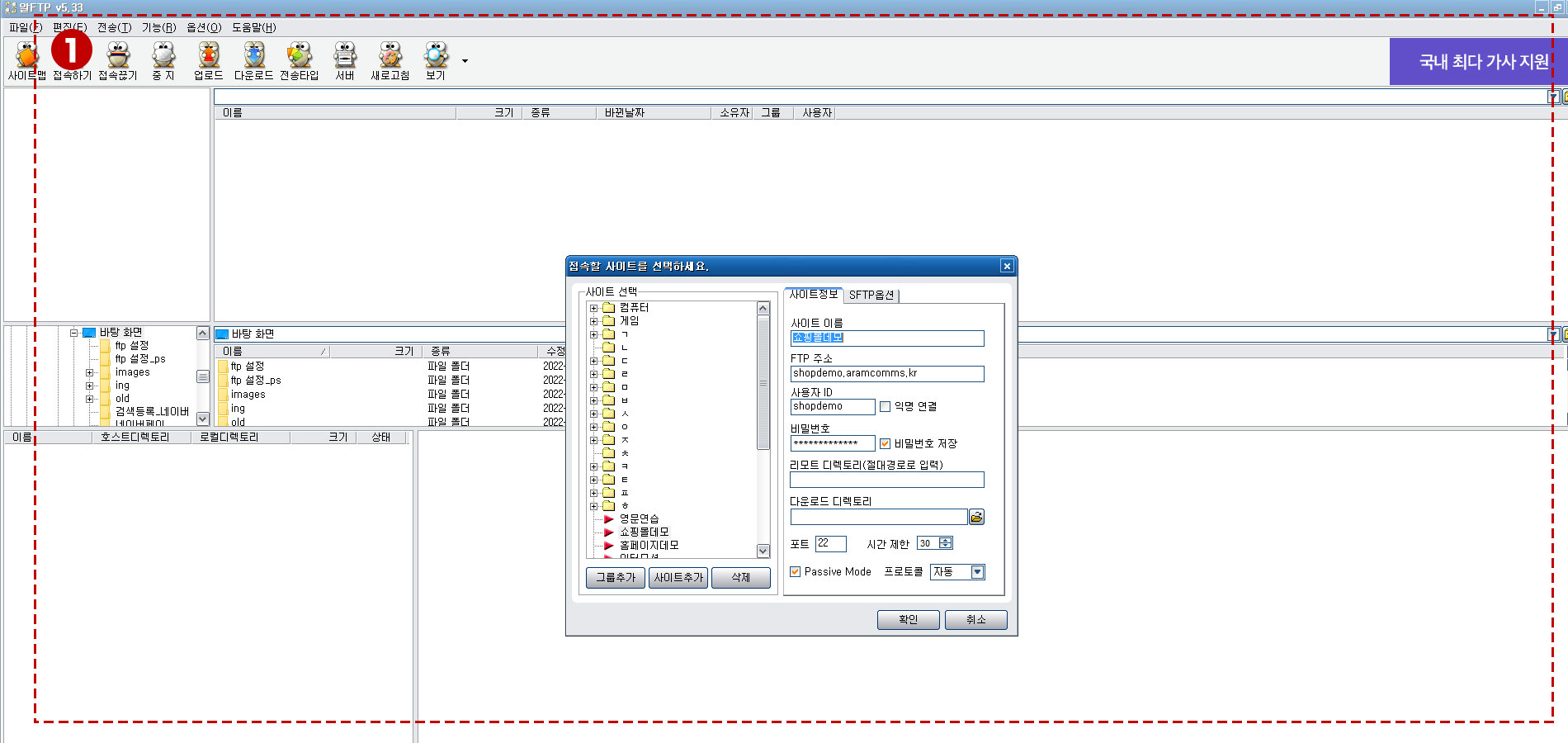
Task: Expand the 컴퓨터 group in the site tree
Action: point(593,308)
